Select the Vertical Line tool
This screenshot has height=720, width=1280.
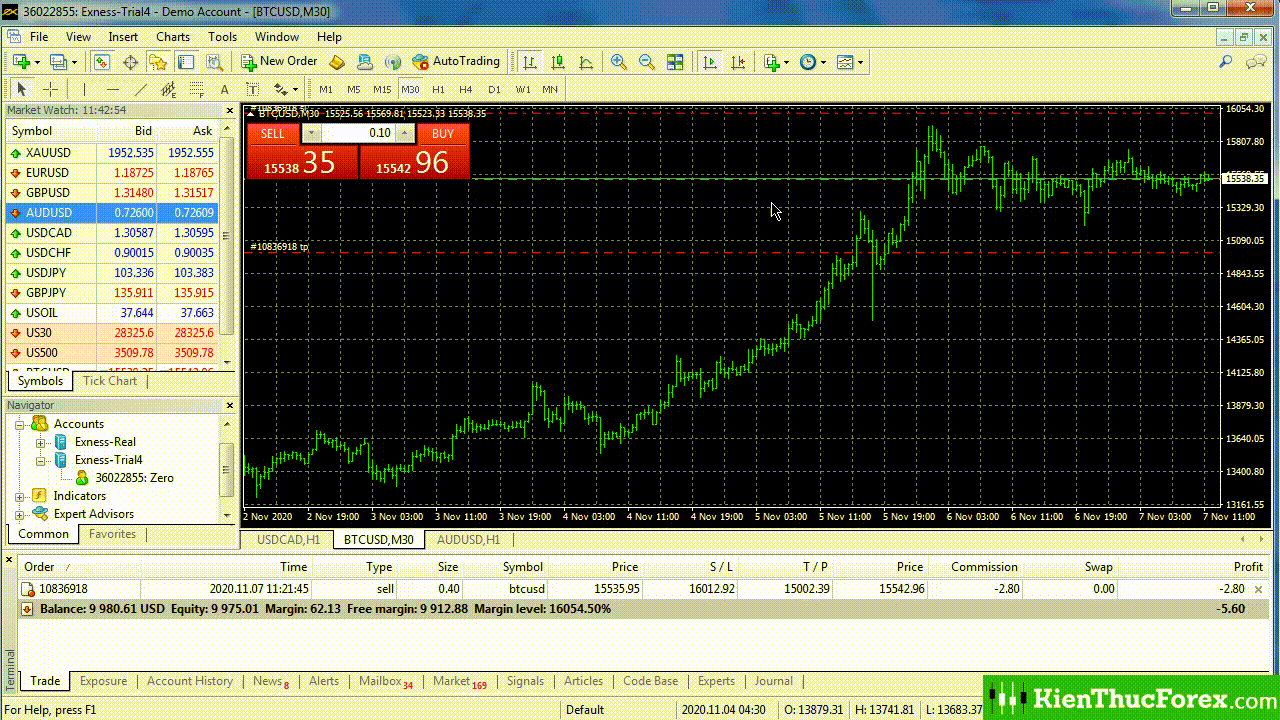click(84, 89)
